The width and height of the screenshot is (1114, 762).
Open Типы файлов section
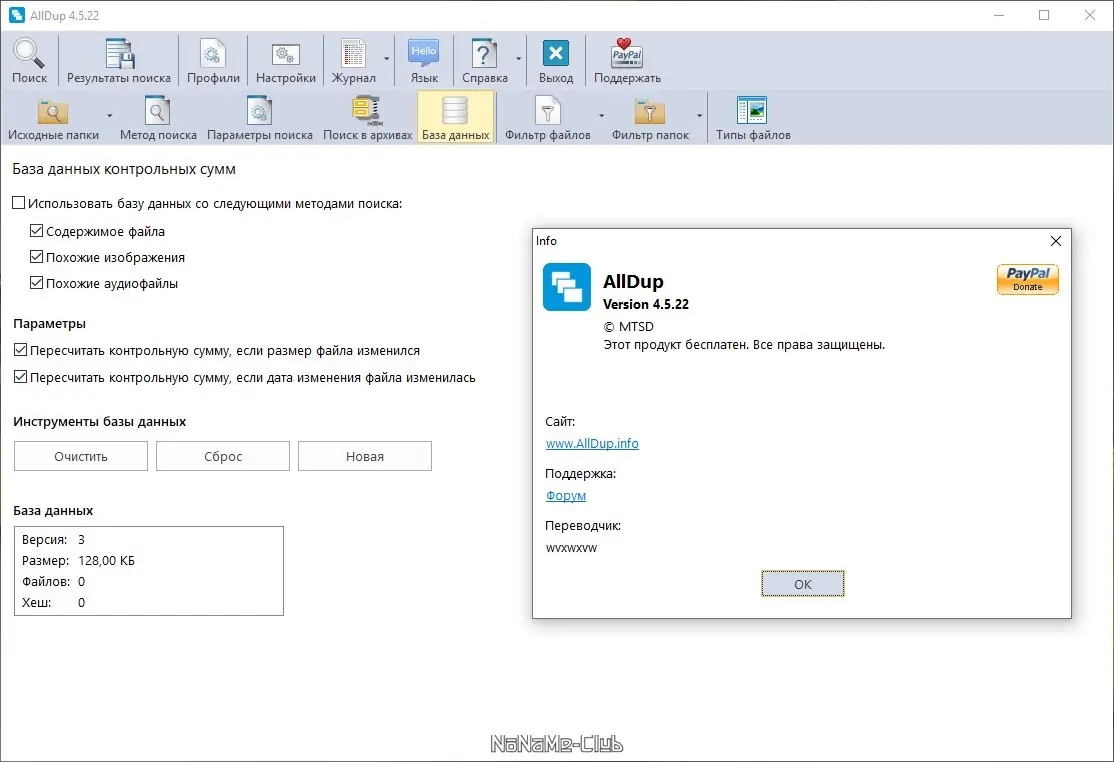click(x=753, y=118)
